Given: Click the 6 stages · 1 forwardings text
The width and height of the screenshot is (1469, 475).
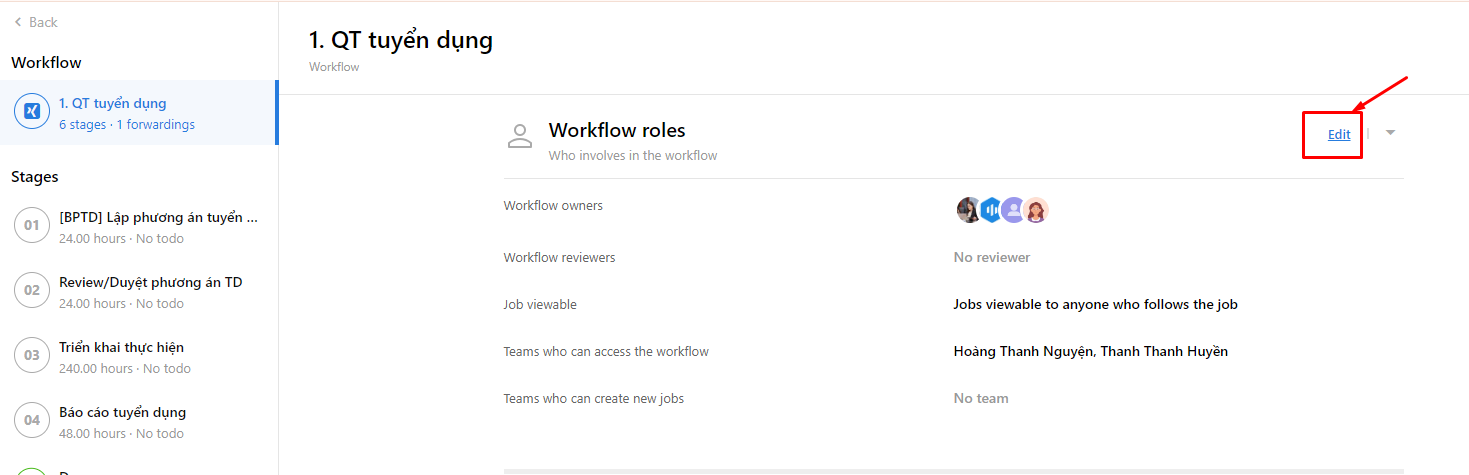Looking at the screenshot, I should coord(127,125).
